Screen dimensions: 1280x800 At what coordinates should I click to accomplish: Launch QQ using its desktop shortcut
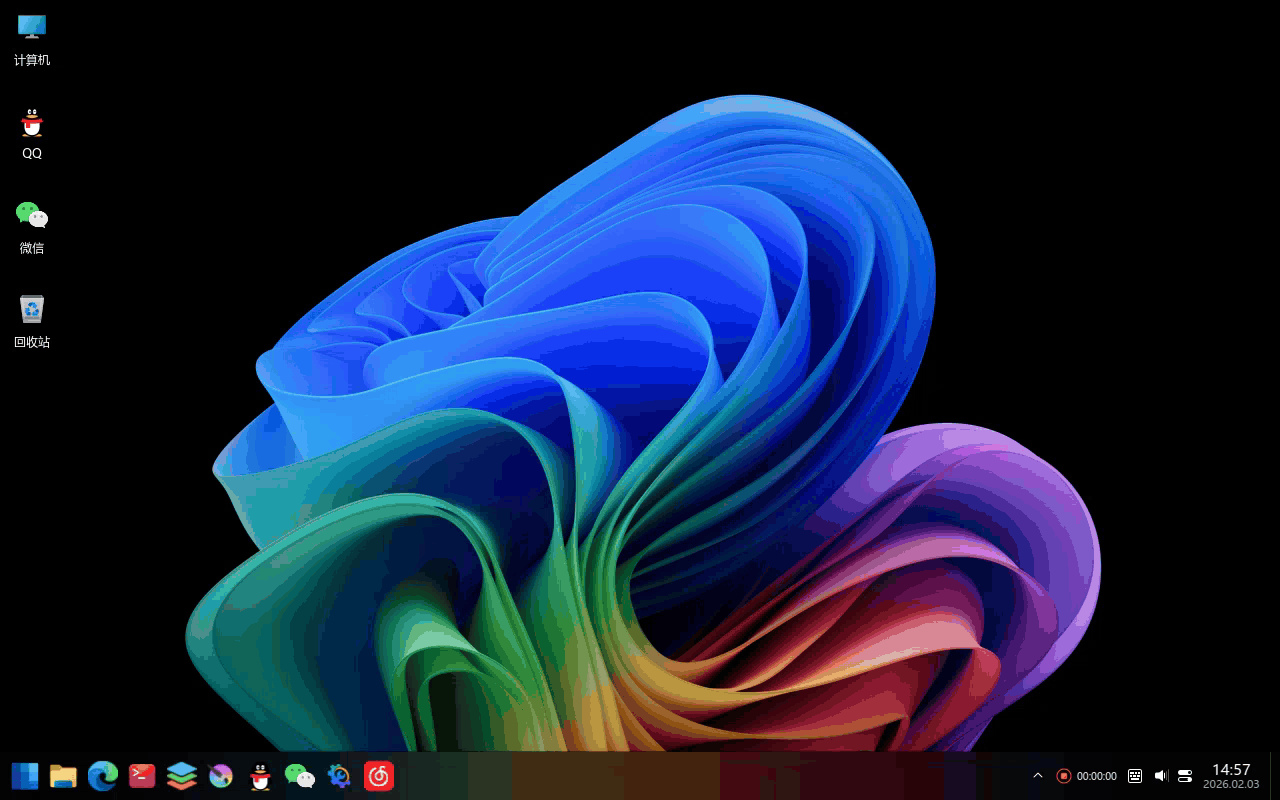(32, 130)
